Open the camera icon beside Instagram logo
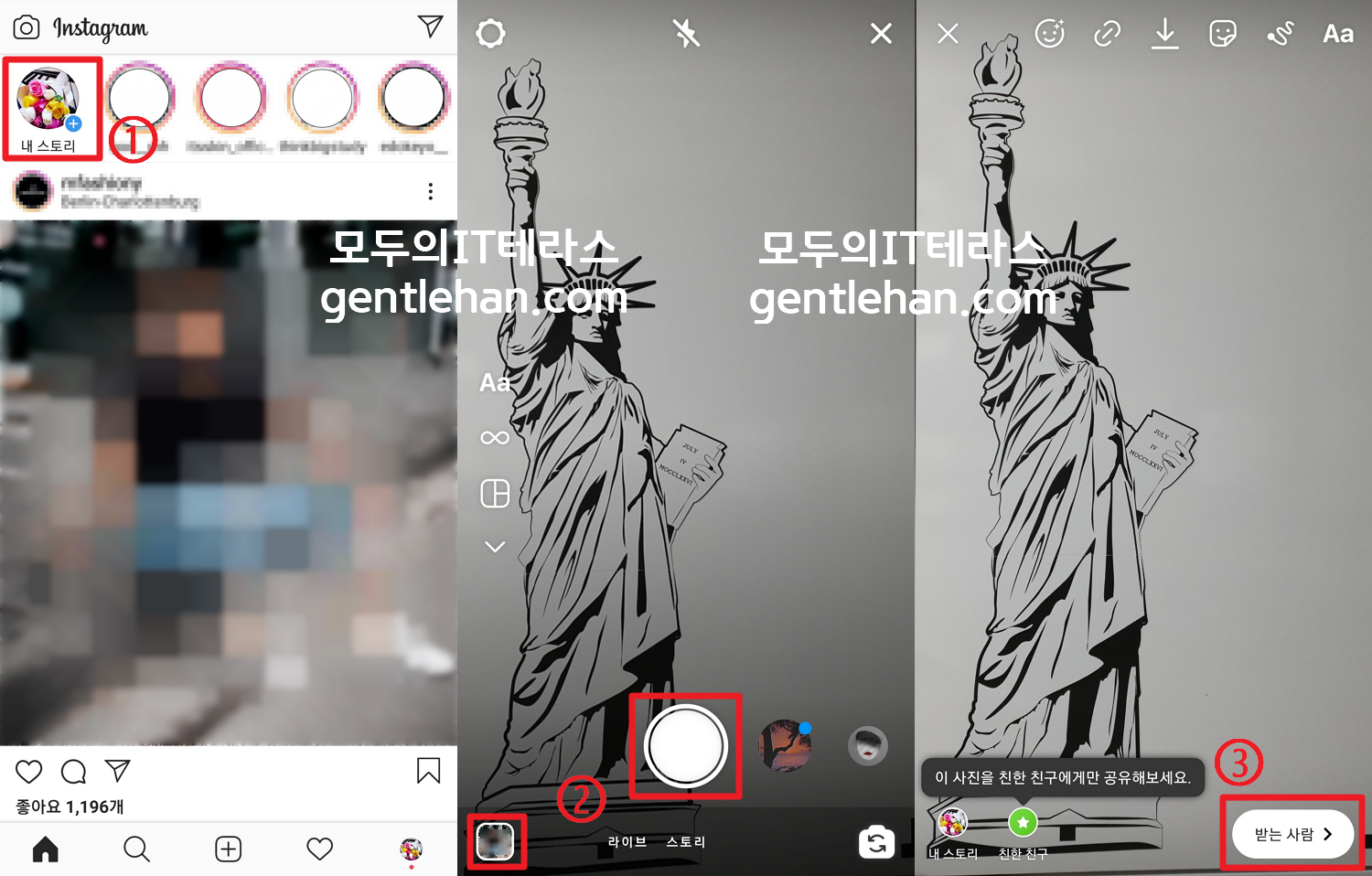 click(x=27, y=27)
